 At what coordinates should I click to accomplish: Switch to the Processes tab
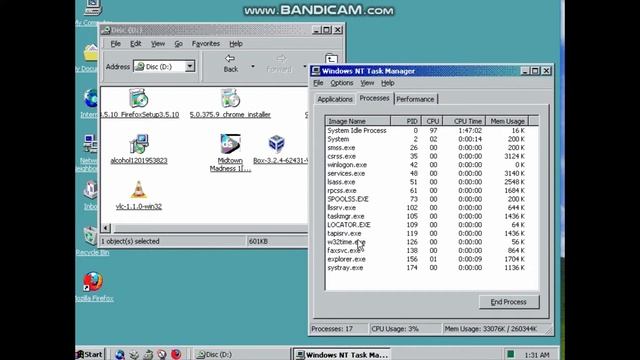(374, 98)
